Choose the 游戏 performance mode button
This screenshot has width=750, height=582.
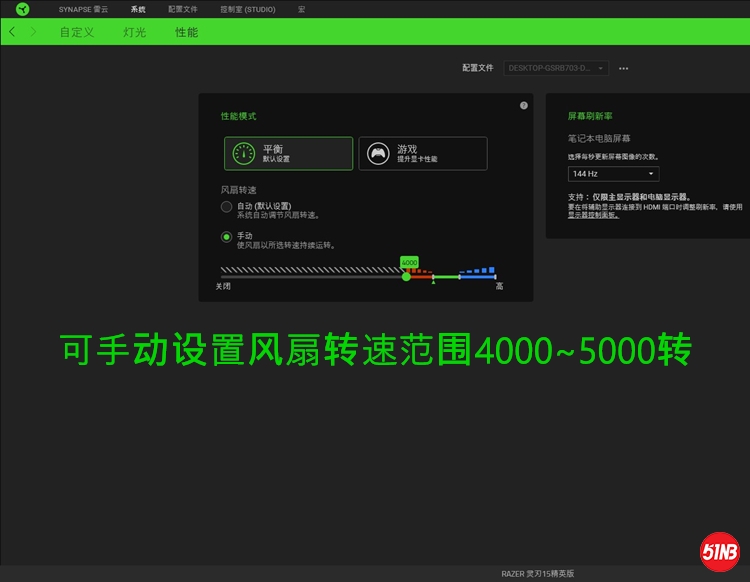coord(423,153)
